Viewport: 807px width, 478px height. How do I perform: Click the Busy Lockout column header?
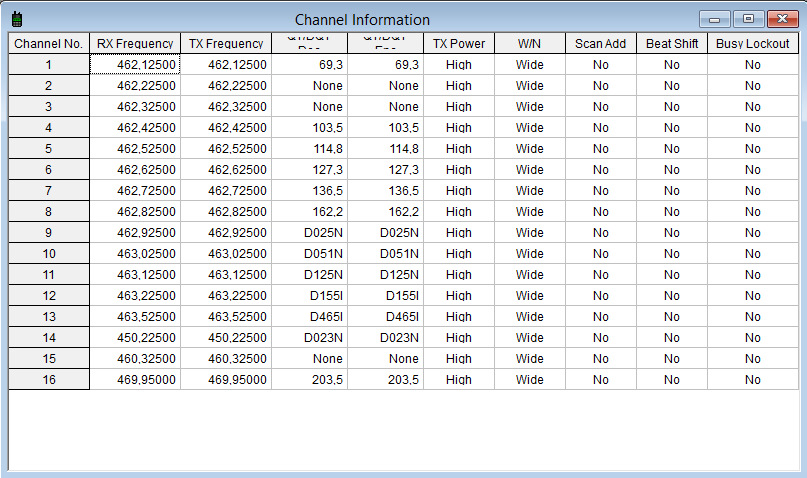(752, 44)
